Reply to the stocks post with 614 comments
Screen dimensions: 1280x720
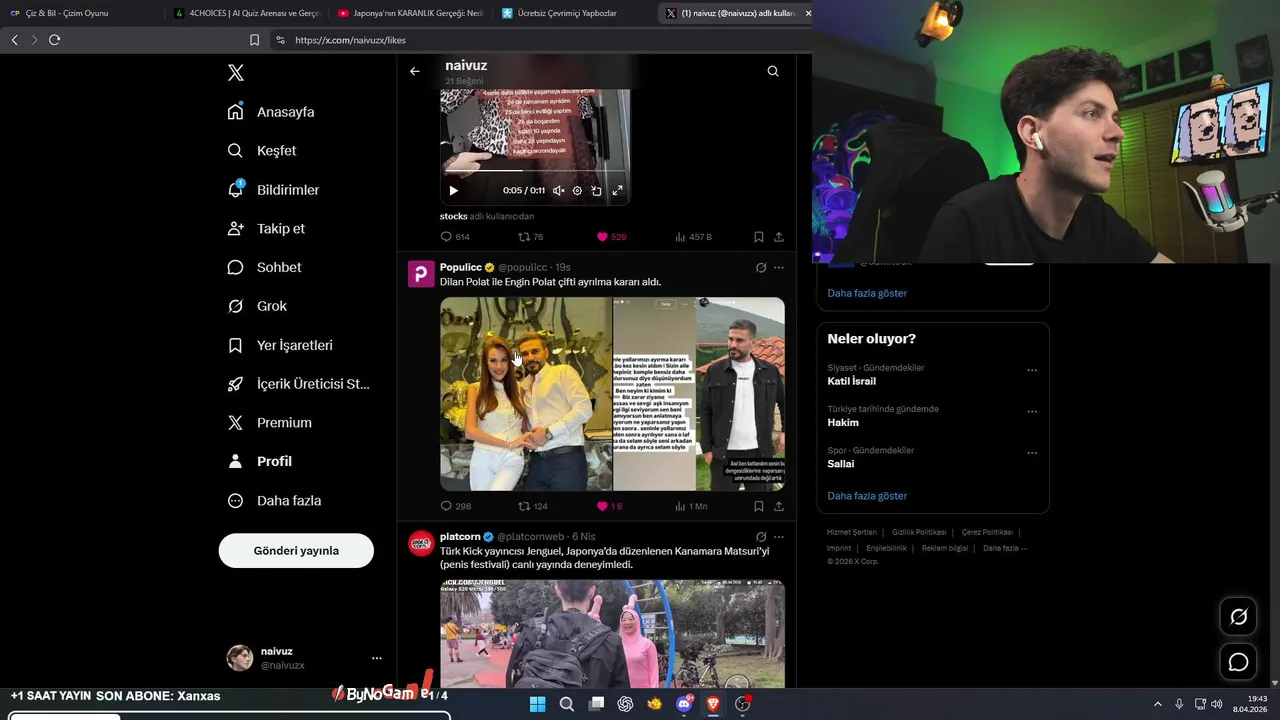click(x=455, y=237)
